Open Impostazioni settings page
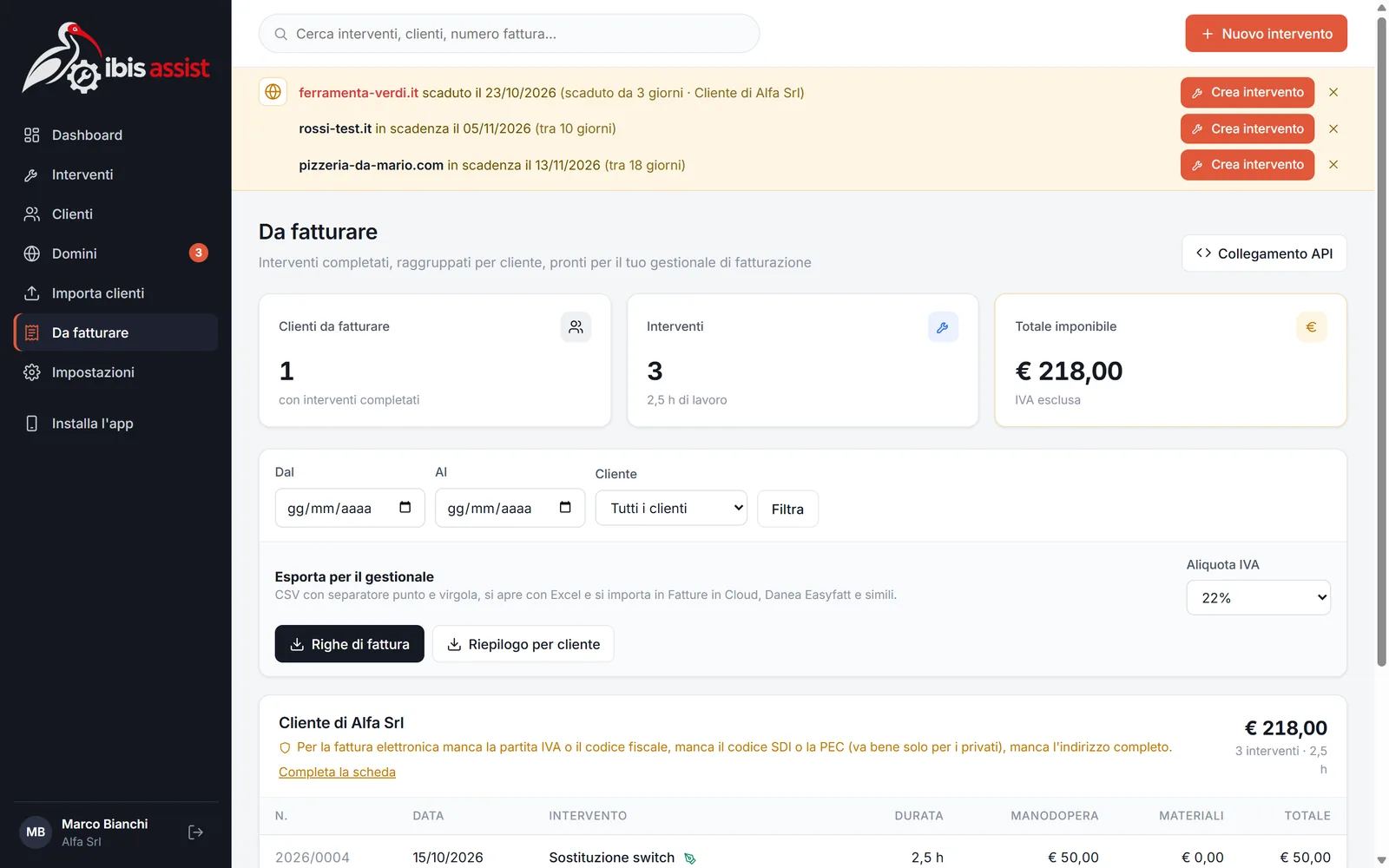1389x868 pixels. tap(115, 372)
